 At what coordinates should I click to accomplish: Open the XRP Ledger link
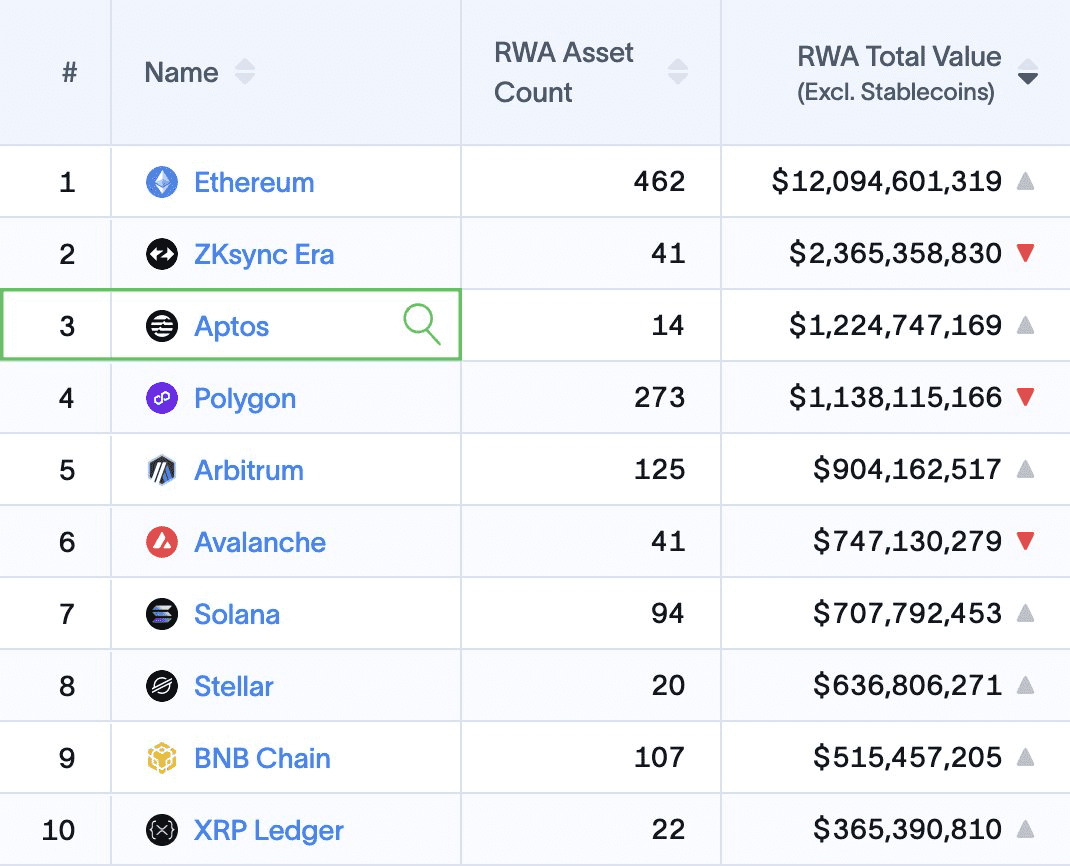268,830
